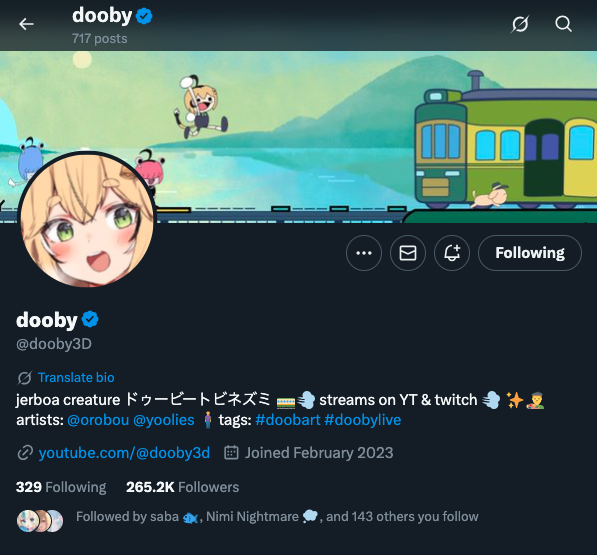Visit the youtube.com/@dooby3d link

coord(124,453)
